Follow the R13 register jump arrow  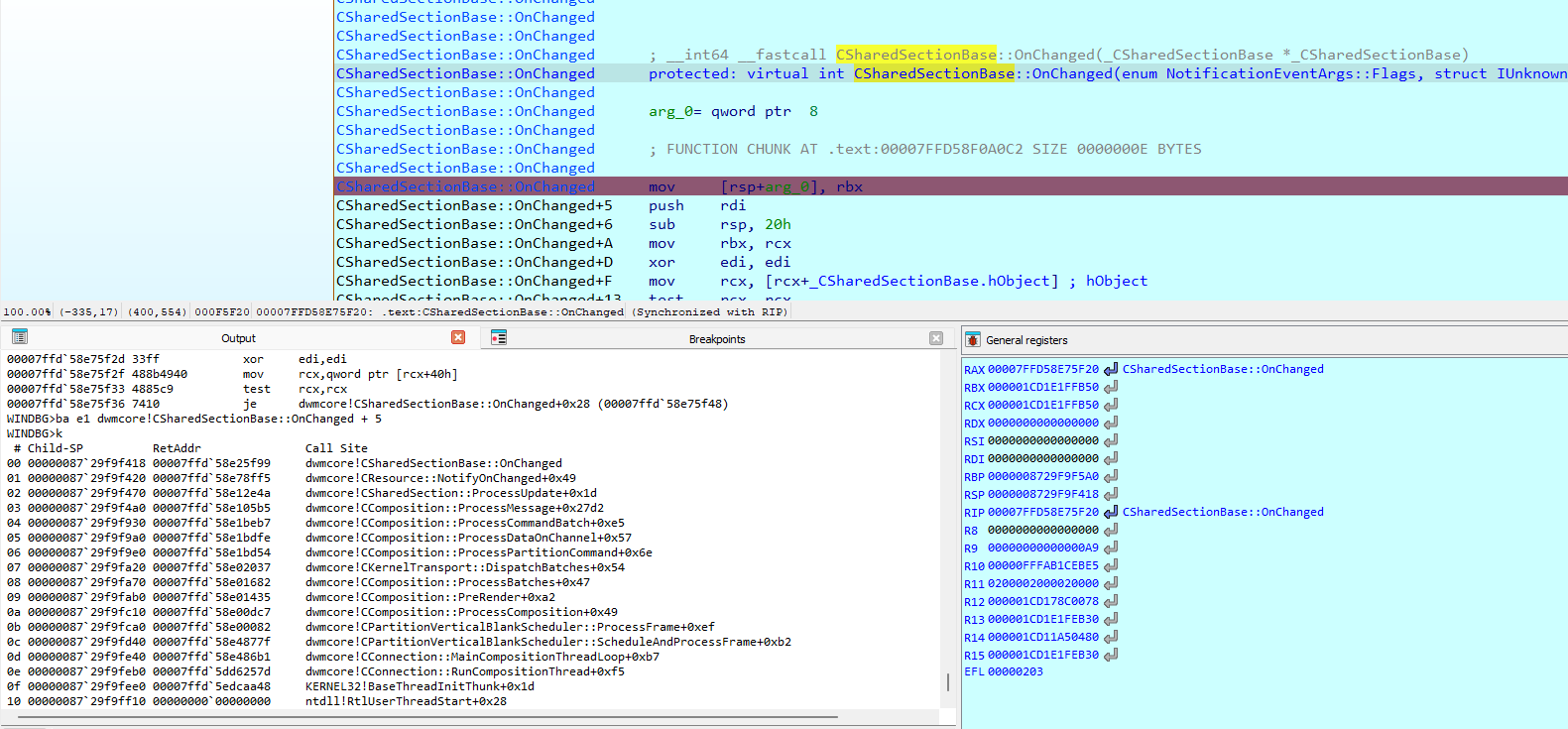point(1111,619)
